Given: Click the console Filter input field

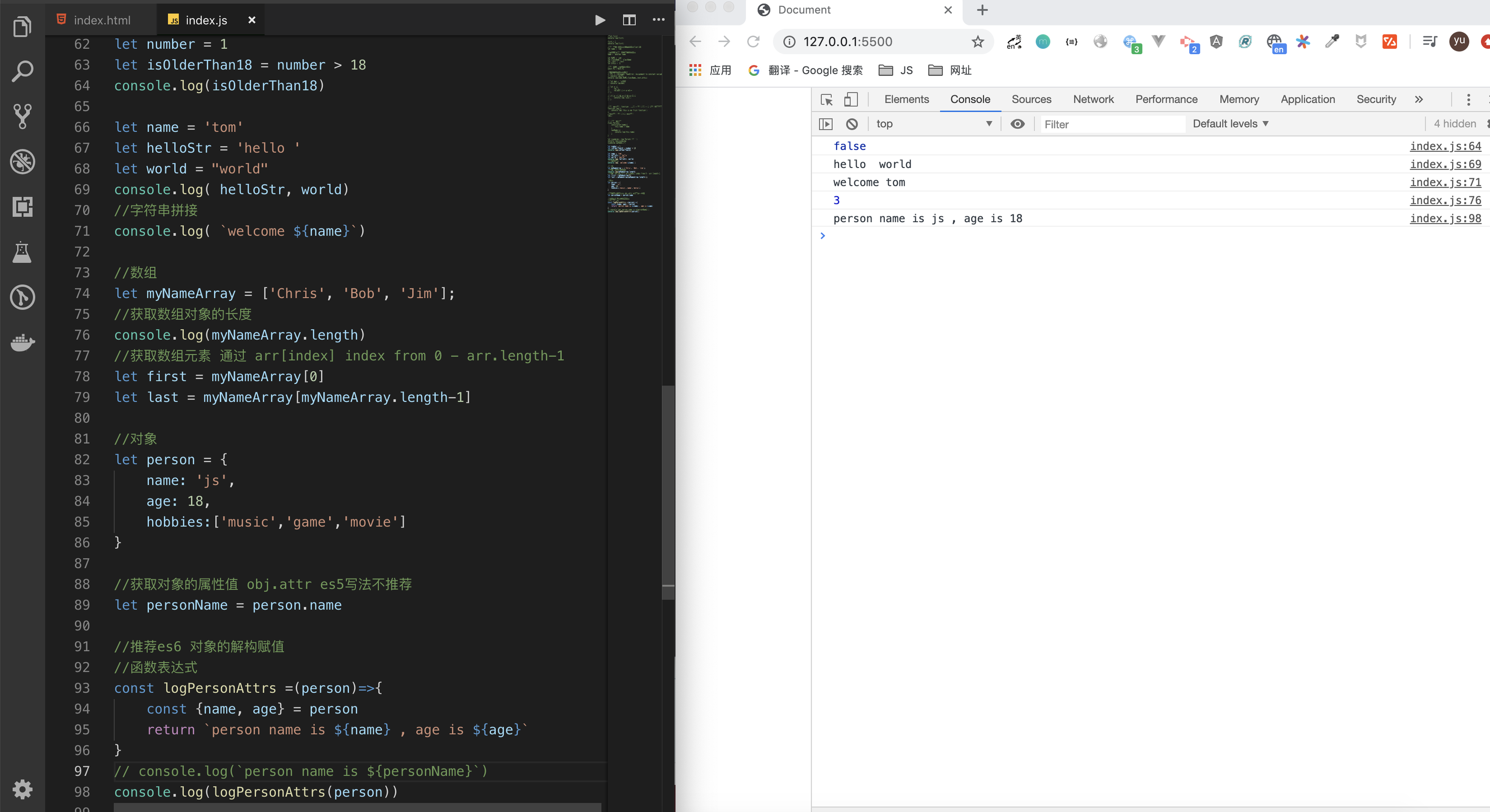Looking at the screenshot, I should [1111, 124].
